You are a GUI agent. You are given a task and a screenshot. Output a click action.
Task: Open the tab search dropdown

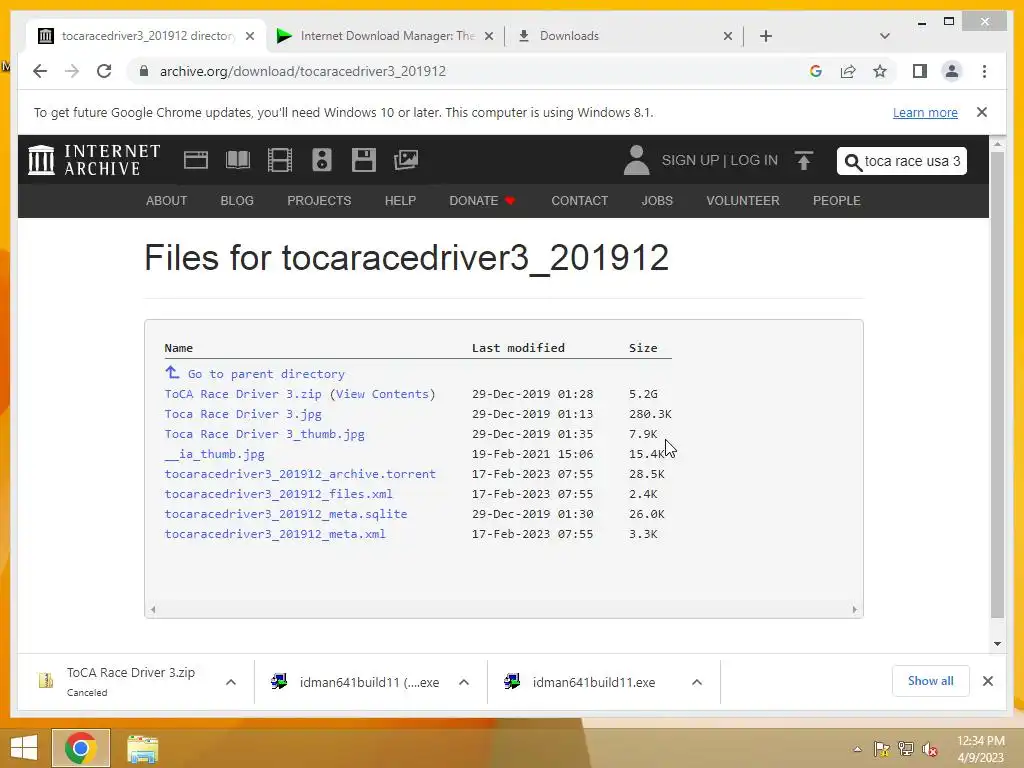click(885, 36)
